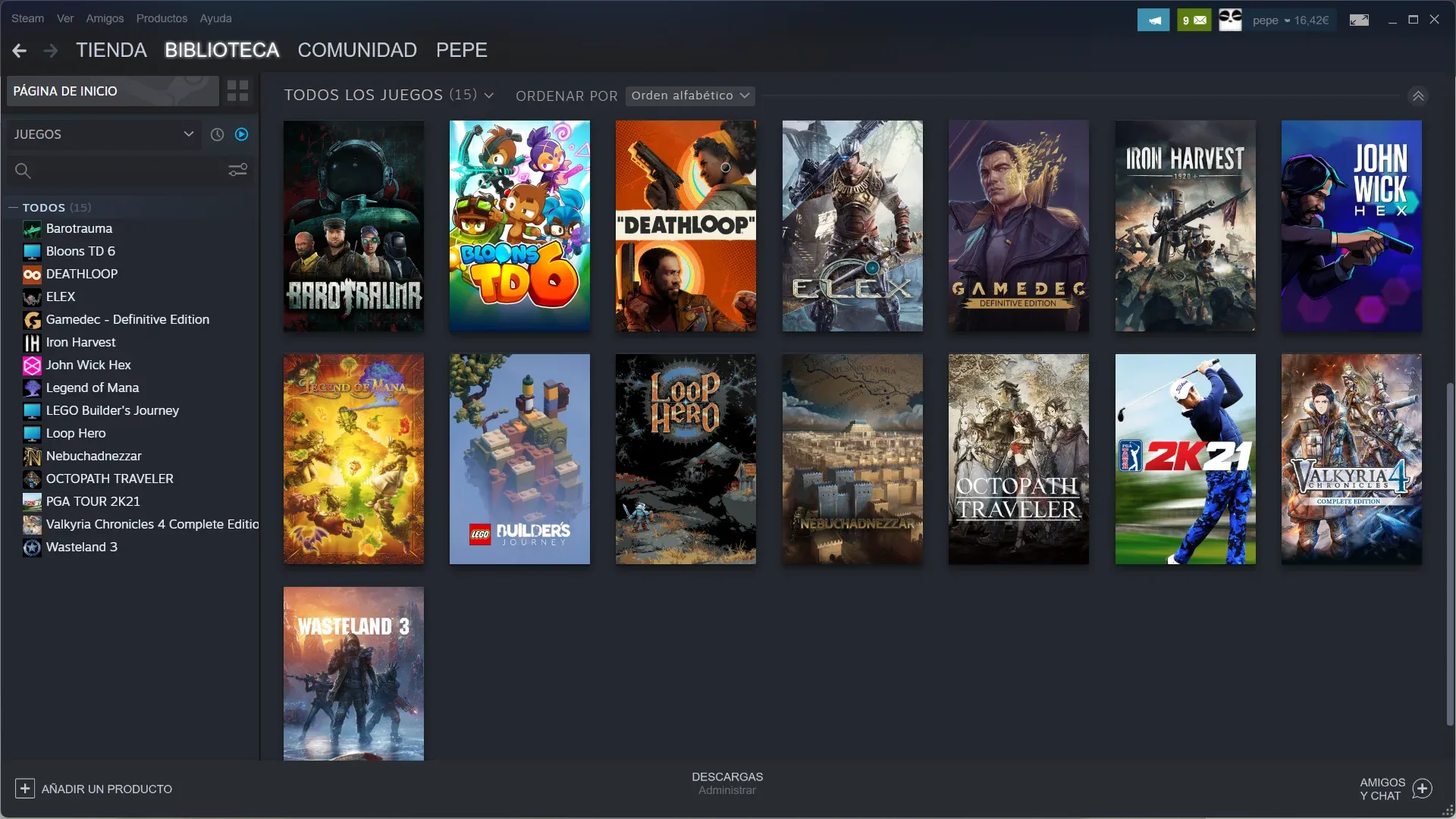The width and height of the screenshot is (1456, 819).
Task: Open the Productos menu
Action: [x=162, y=18]
